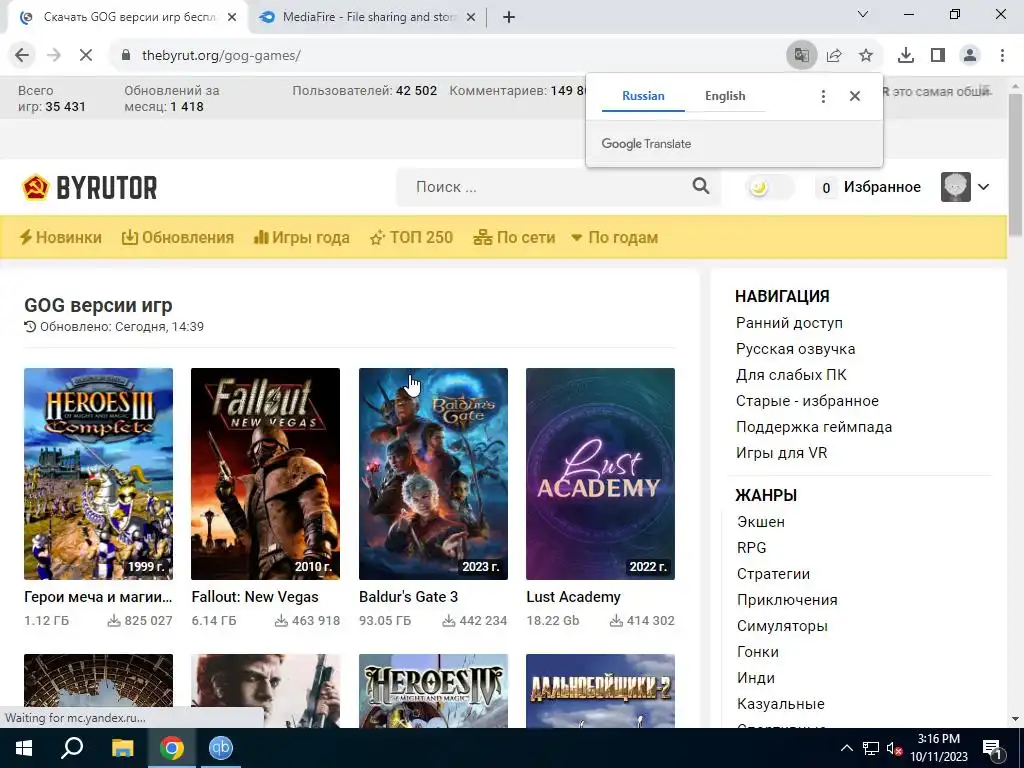This screenshot has height=768, width=1024.
Task: Select the Russian tab in translate popup
Action: [x=643, y=96]
